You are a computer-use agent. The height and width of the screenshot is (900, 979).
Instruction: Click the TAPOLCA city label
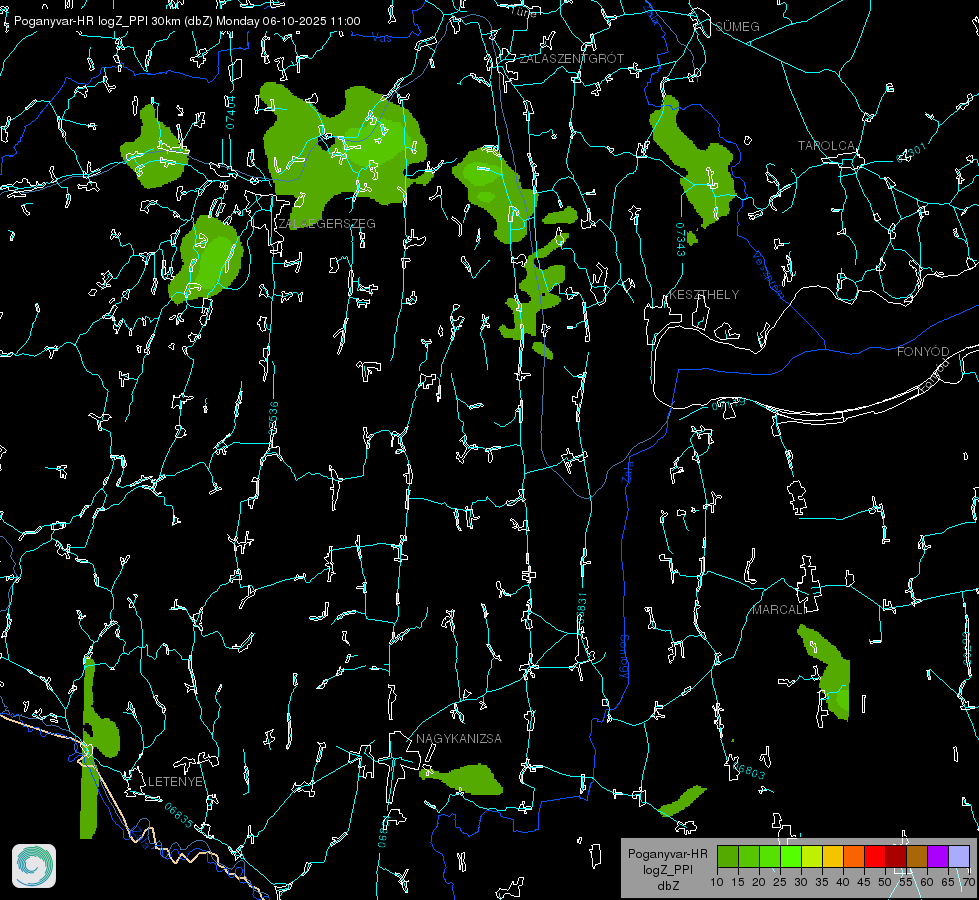click(826, 145)
